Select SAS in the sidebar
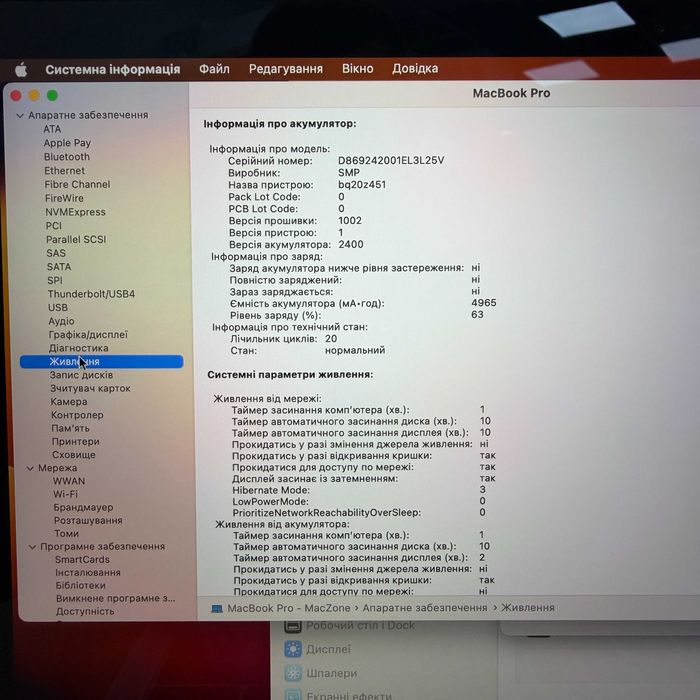The image size is (700, 700). coord(56,253)
